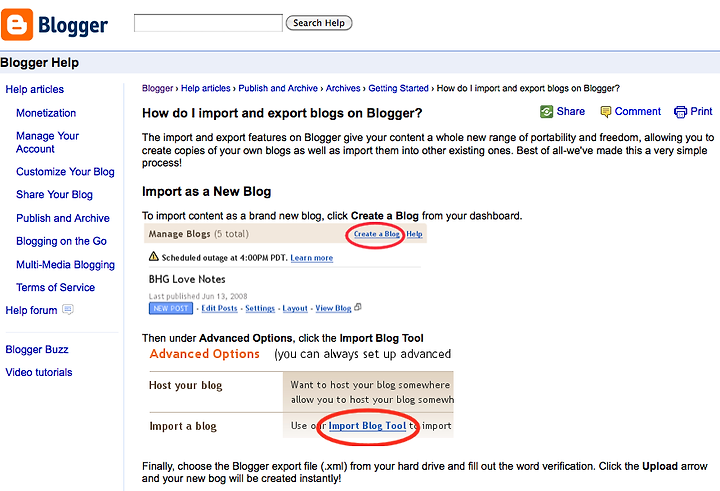Click Getting Started breadcrumb link
This screenshot has height=491, width=720.
pos(398,88)
